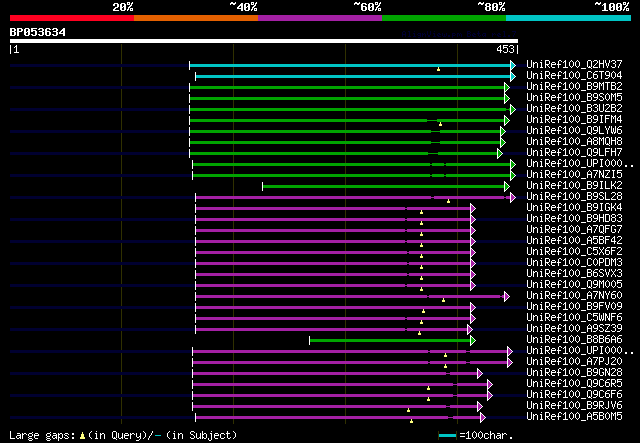This screenshot has height=443, width=640.
Task: Click the green alignment bar of UniRef100_B9ILK2
Action: [x=384, y=187]
